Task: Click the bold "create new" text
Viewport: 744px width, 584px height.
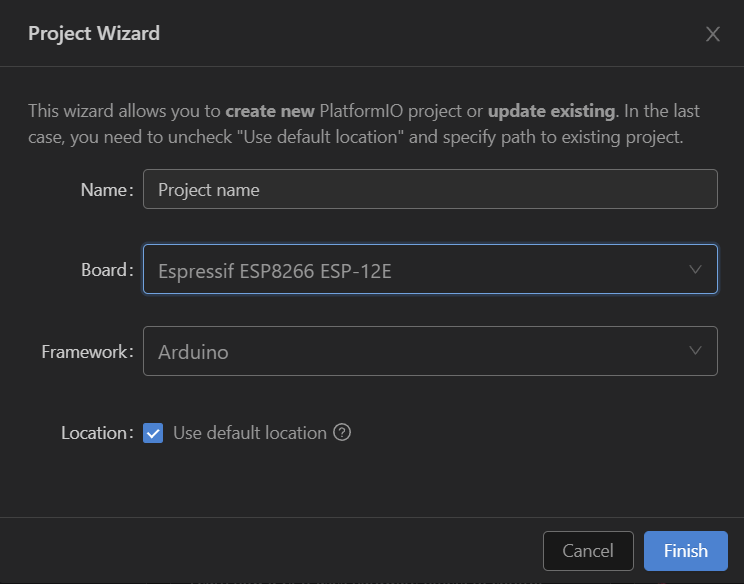Action: [x=270, y=110]
